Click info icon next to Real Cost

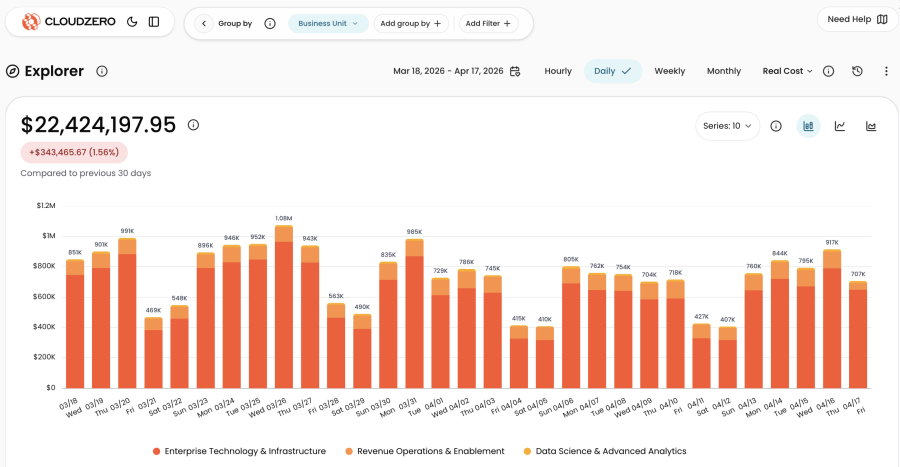pos(828,71)
